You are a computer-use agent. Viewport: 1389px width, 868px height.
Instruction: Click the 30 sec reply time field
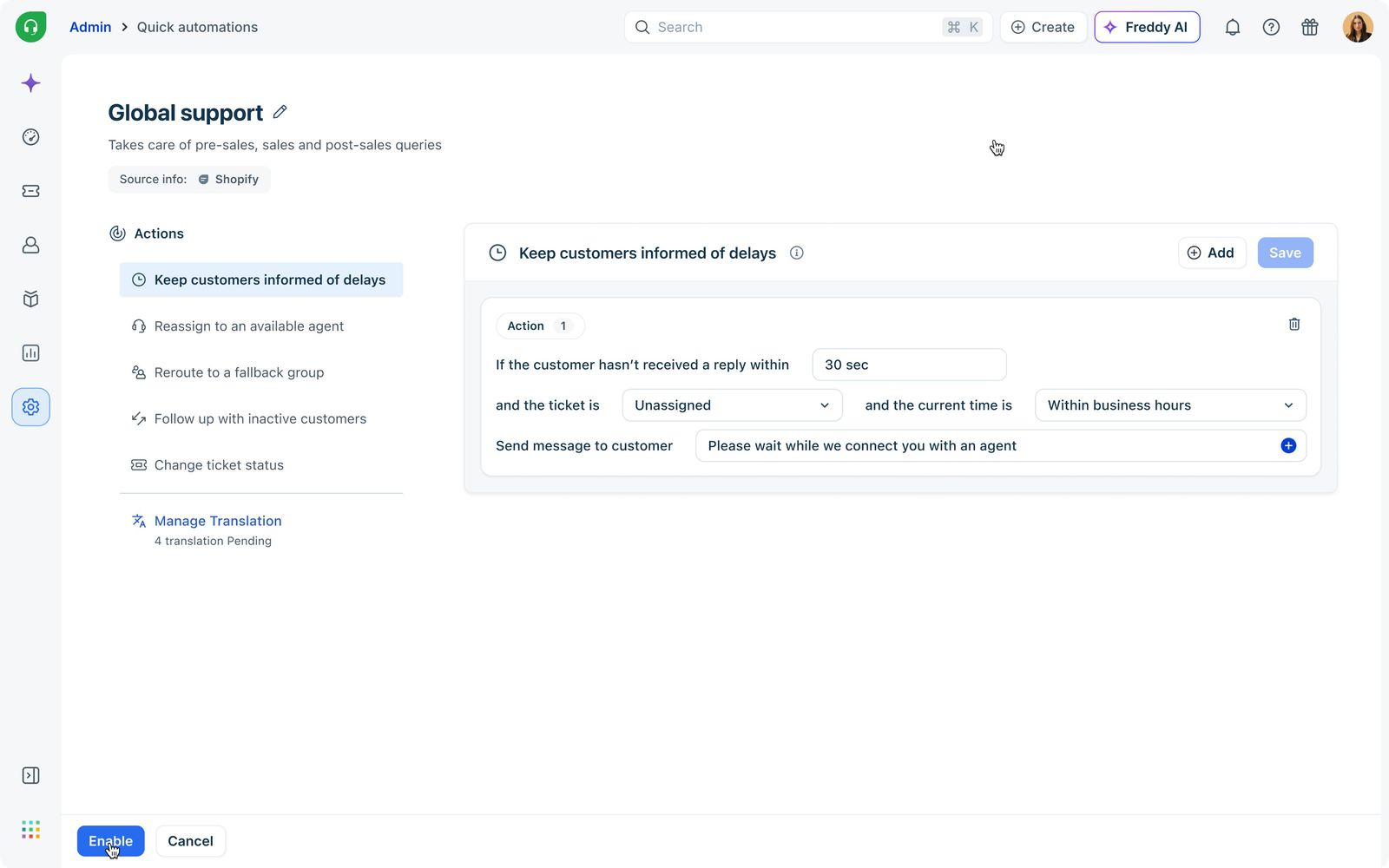(x=909, y=365)
